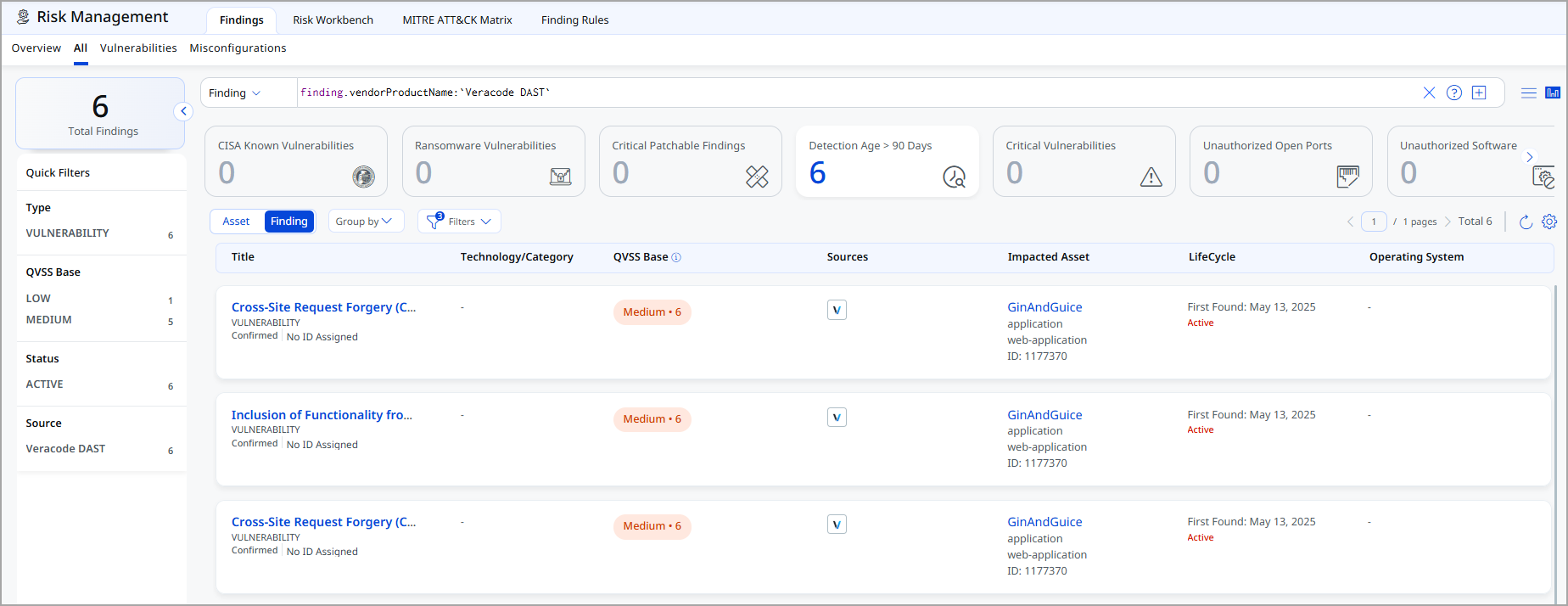1568x606 pixels.
Task: Click Veracode source icon in first row
Action: [837, 311]
